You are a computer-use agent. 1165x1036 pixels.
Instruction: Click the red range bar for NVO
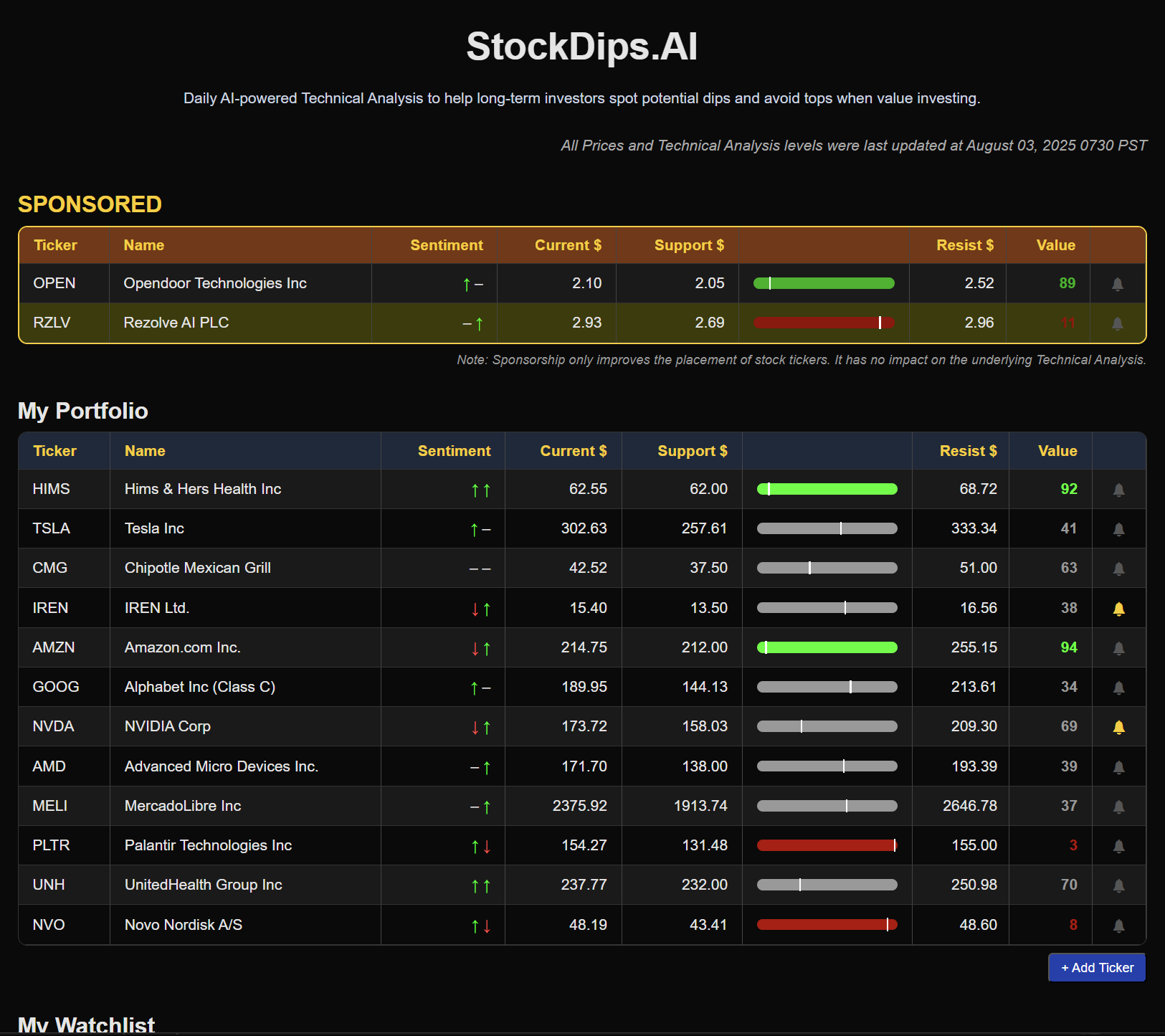(827, 925)
